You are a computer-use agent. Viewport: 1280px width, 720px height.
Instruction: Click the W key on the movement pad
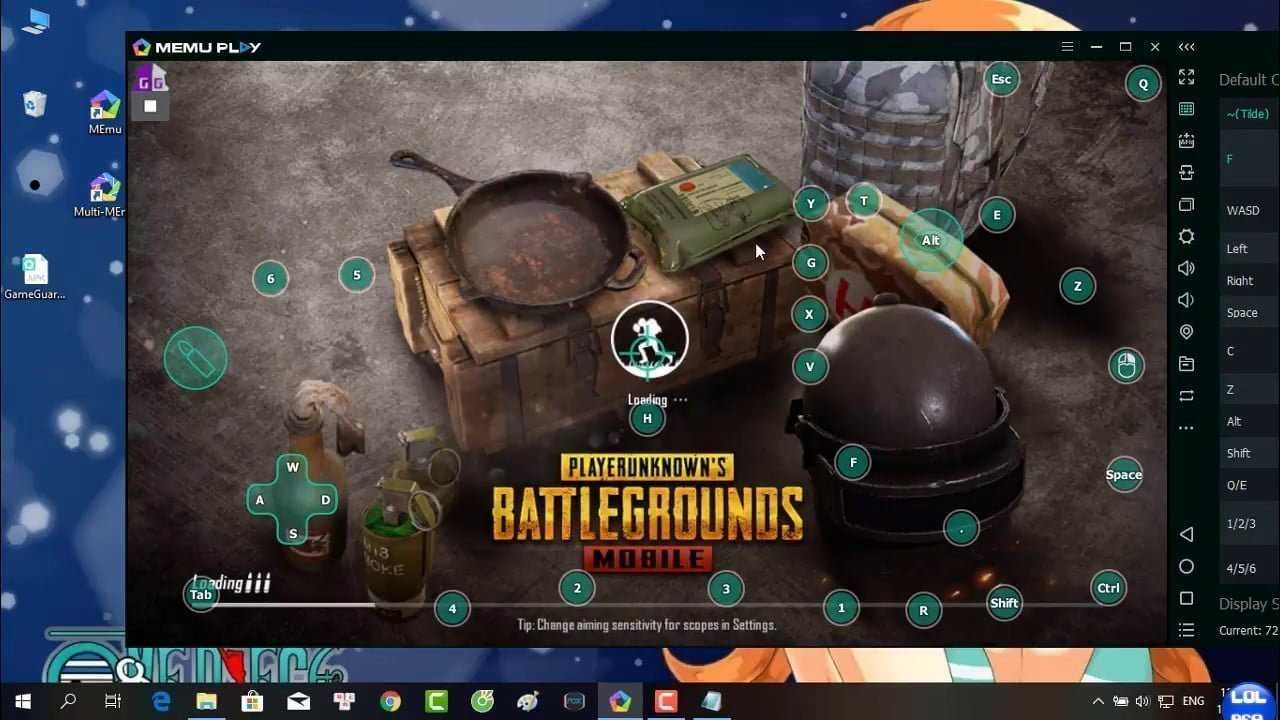(x=293, y=467)
